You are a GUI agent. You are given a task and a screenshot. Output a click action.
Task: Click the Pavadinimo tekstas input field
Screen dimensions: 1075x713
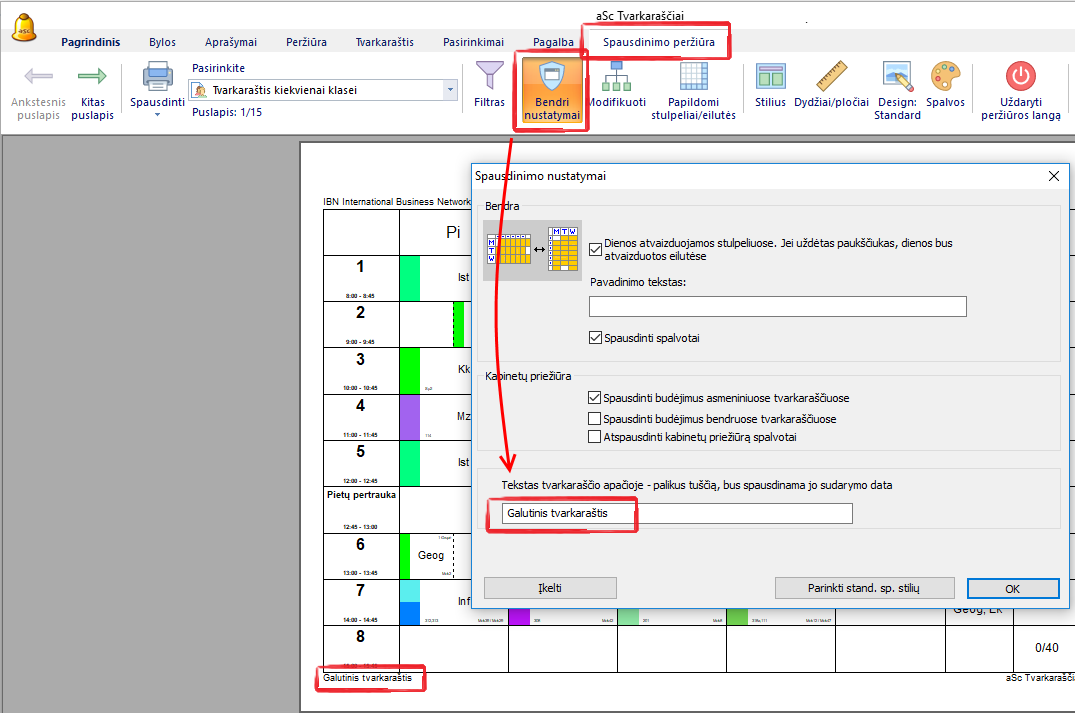(x=777, y=307)
